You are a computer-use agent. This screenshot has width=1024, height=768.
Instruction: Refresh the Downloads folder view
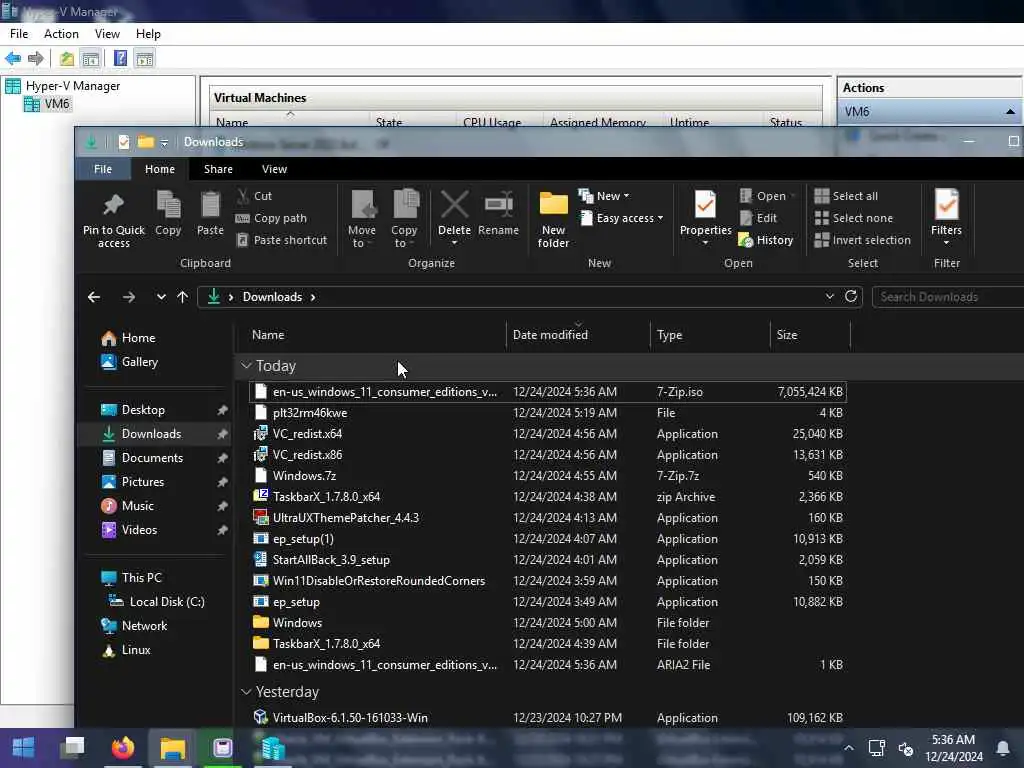click(x=851, y=296)
